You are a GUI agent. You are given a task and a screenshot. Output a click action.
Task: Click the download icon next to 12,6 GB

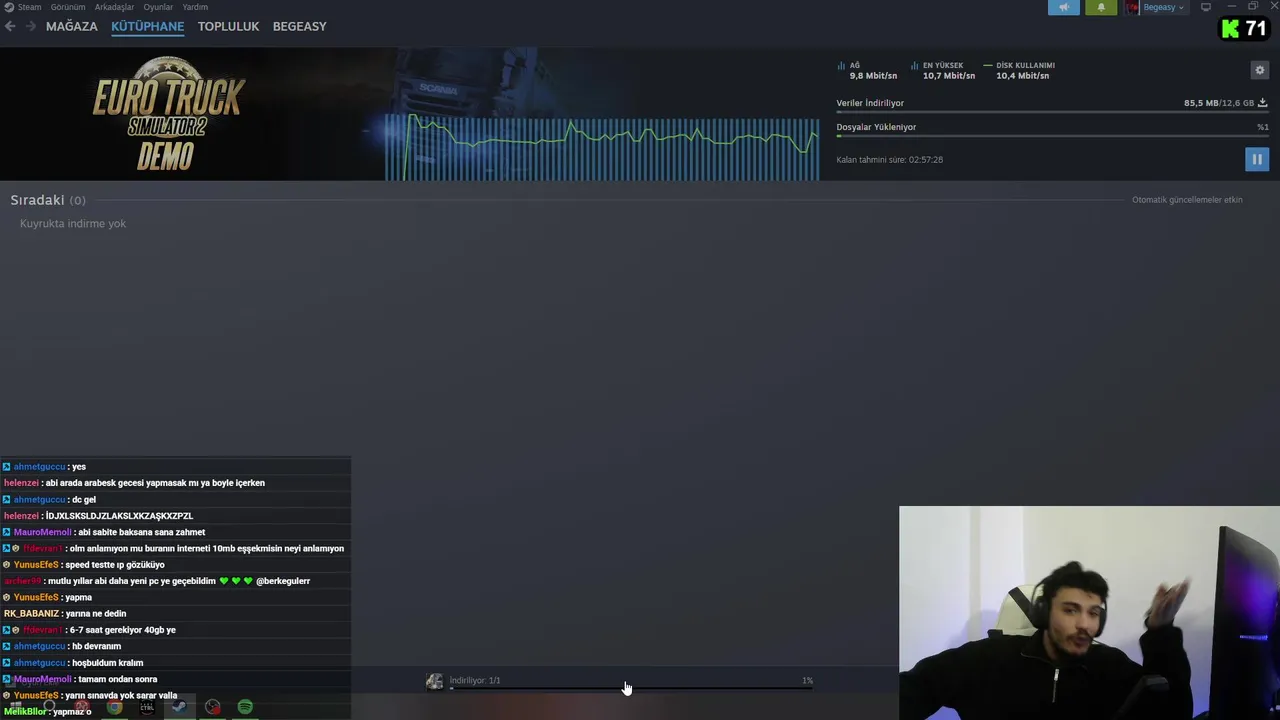(1262, 103)
